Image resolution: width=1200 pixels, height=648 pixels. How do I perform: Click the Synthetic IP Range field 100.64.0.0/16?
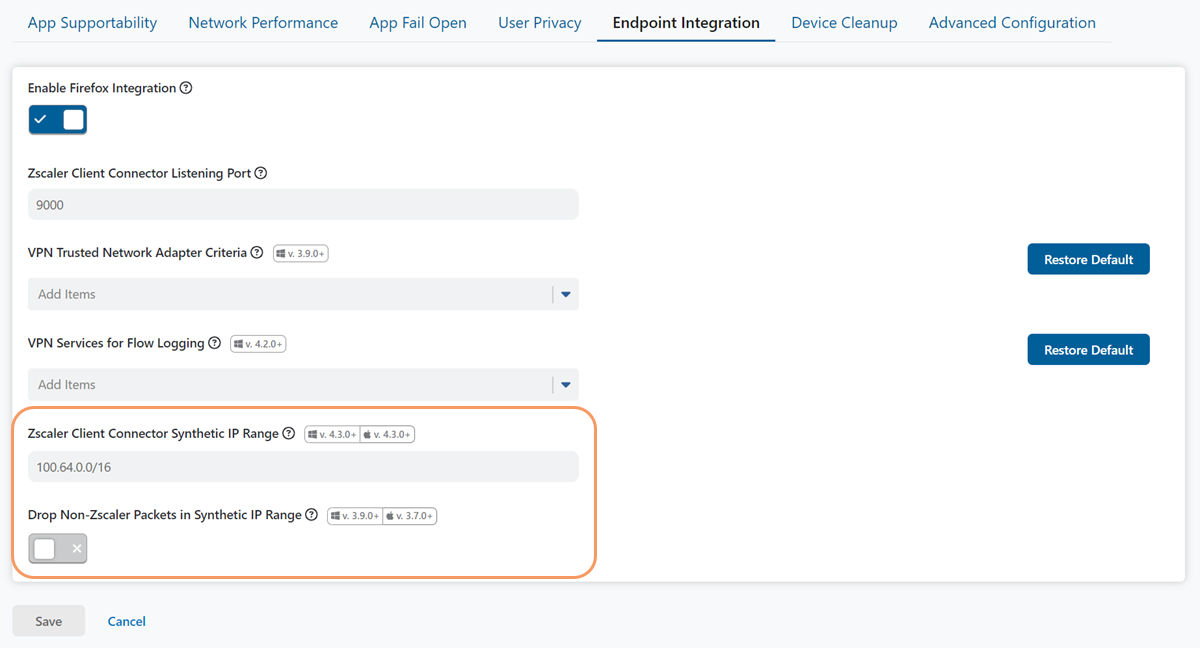coord(303,466)
